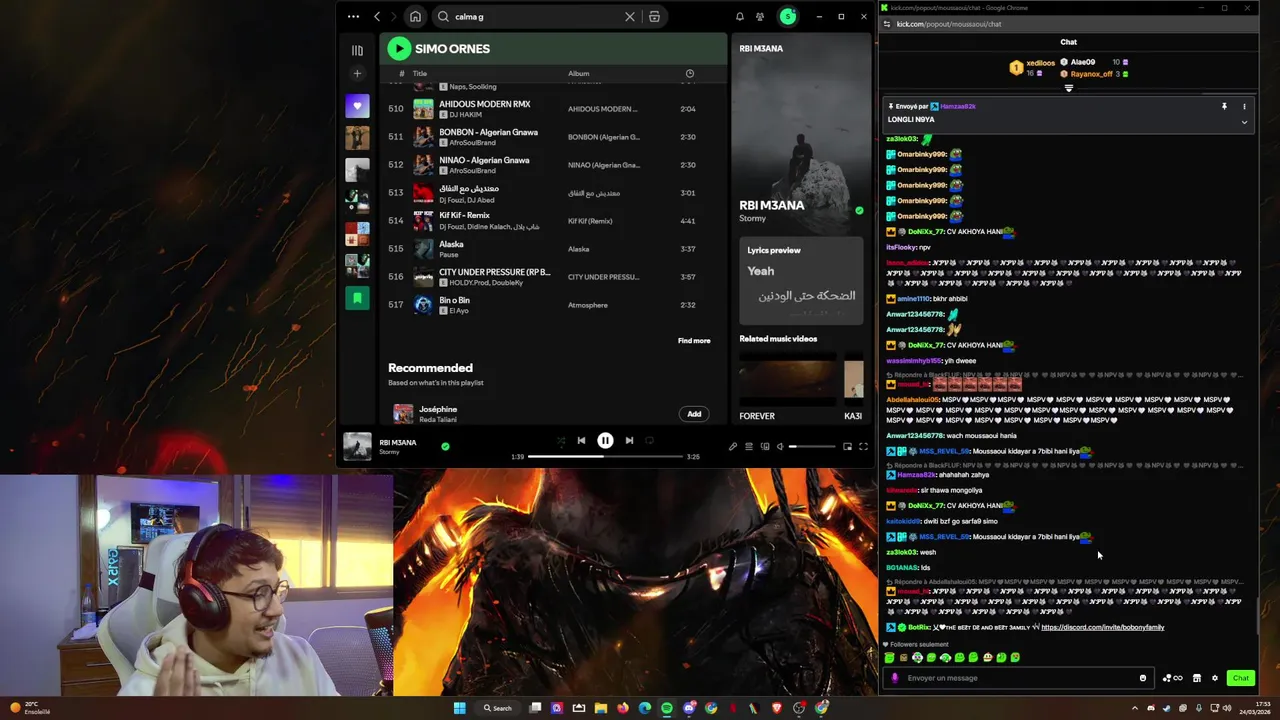This screenshot has height=720, width=1280.
Task: Open Spotify miniplayer
Action: coord(847,447)
